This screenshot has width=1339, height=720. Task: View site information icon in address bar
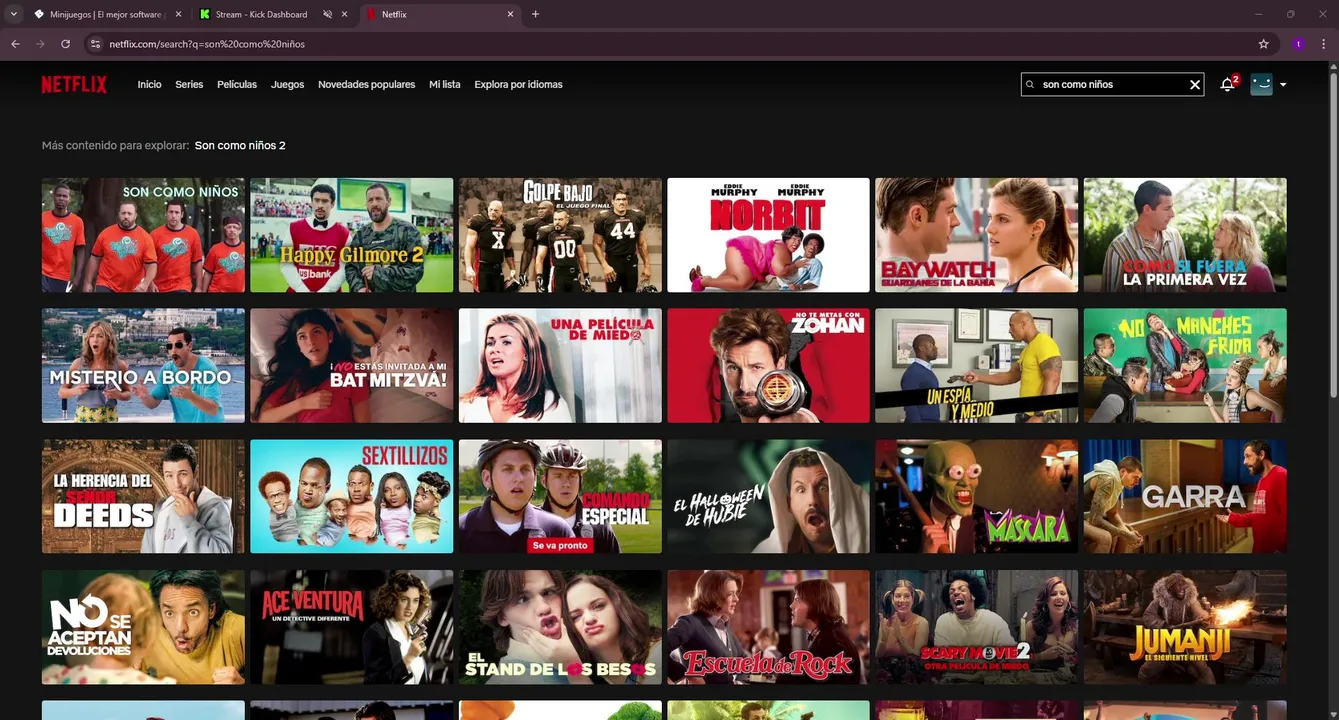coord(96,44)
